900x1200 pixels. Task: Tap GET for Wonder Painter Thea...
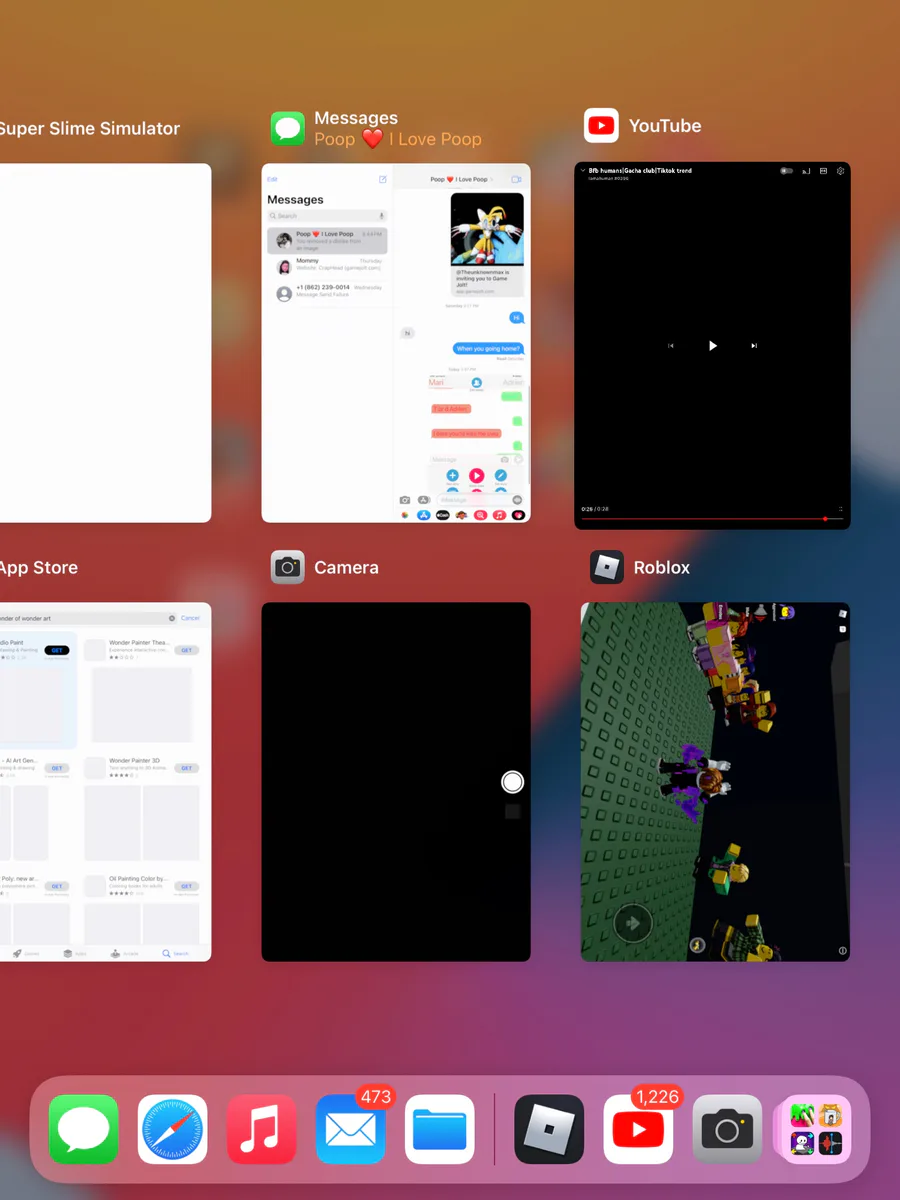(186, 650)
